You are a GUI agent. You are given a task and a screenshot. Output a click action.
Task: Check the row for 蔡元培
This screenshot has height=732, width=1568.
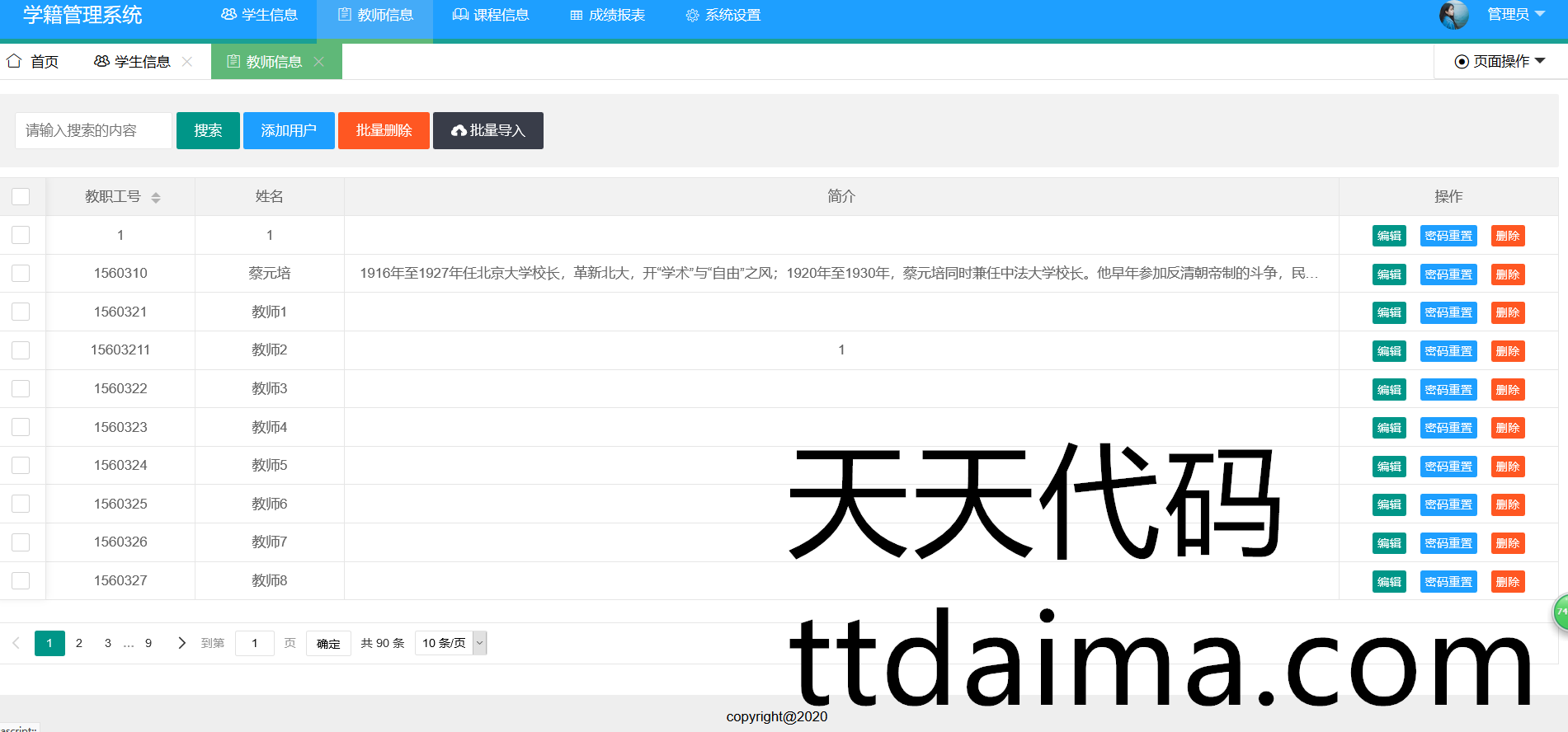point(21,273)
